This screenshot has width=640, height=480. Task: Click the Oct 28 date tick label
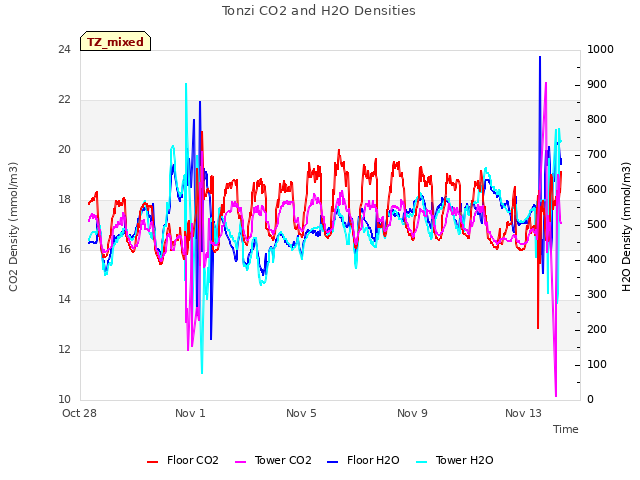79,413
